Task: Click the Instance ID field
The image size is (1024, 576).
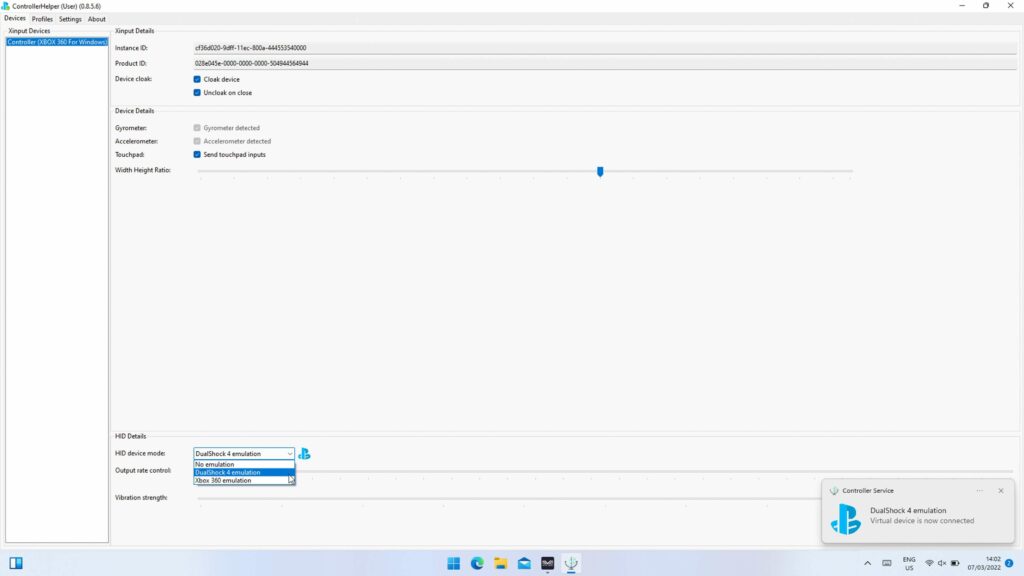Action: pyautogui.click(x=605, y=48)
